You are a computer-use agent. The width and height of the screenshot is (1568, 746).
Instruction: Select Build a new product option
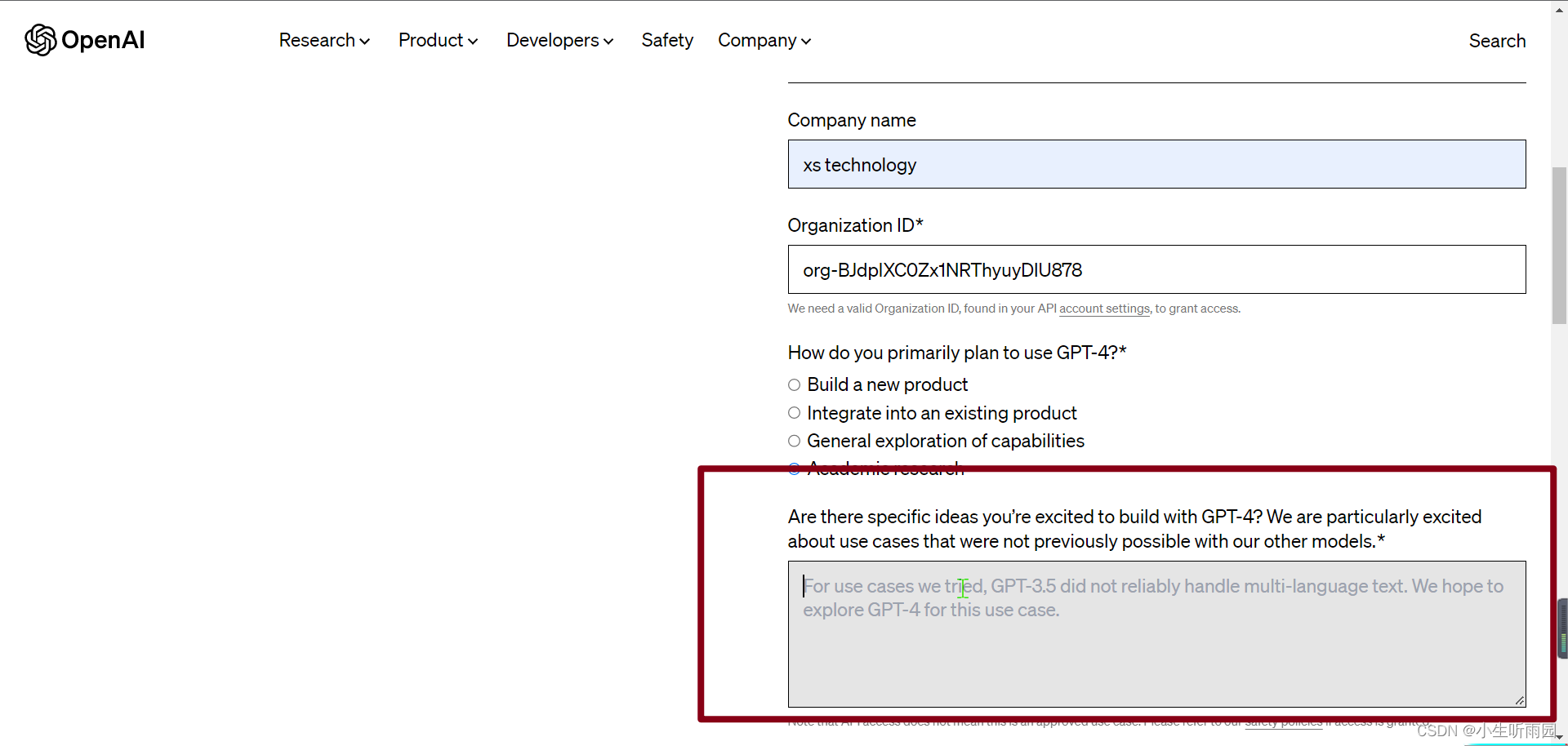point(794,384)
